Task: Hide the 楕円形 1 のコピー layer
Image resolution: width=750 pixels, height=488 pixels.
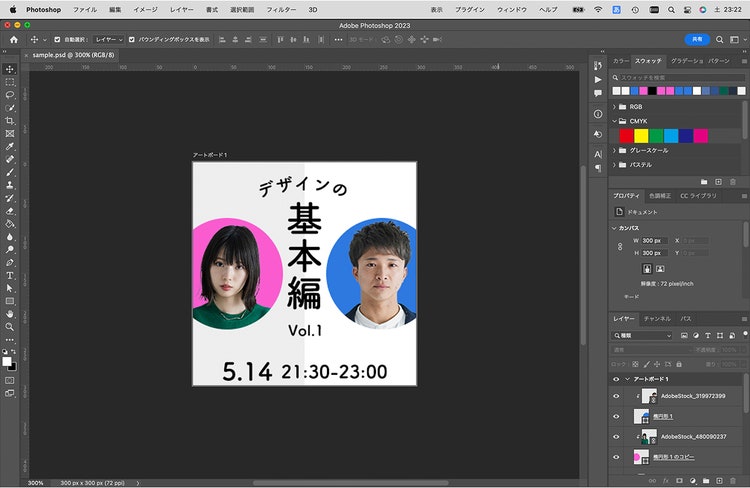Action: click(x=616, y=457)
